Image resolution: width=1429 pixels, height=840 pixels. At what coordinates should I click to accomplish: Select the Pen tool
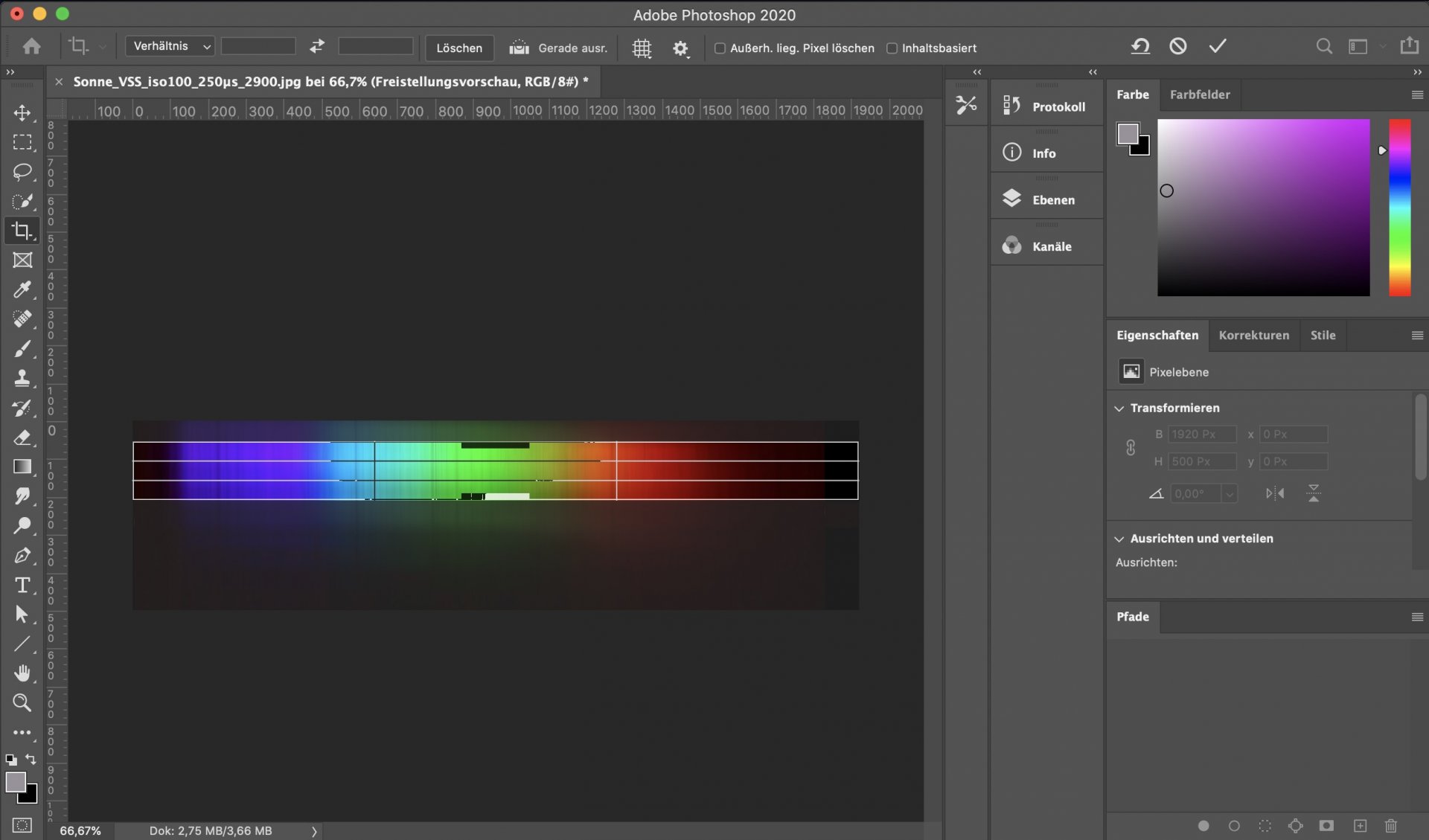[22, 555]
